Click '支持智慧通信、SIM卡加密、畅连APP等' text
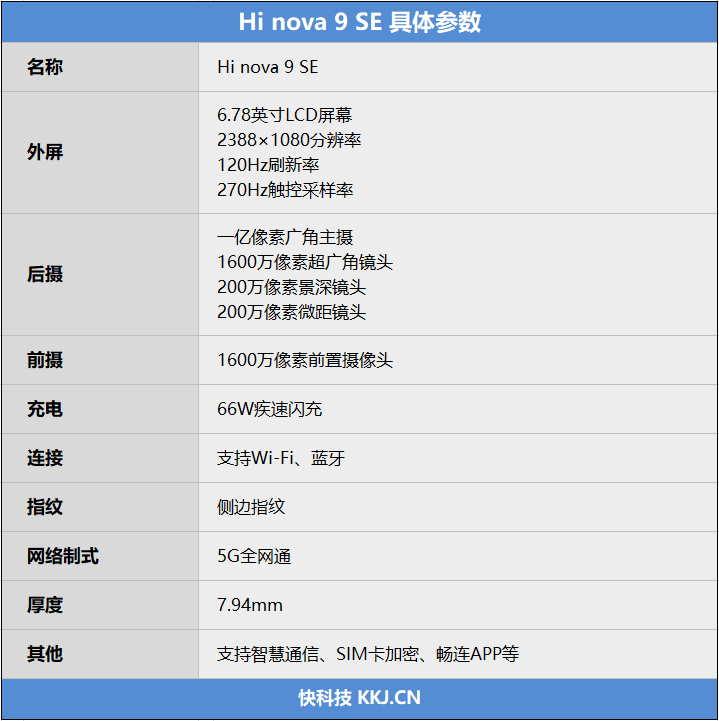The width and height of the screenshot is (719, 721). coord(368,654)
